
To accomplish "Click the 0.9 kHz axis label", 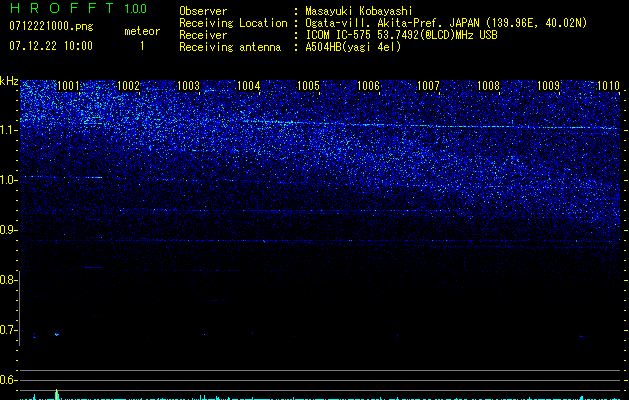I will click(8, 230).
